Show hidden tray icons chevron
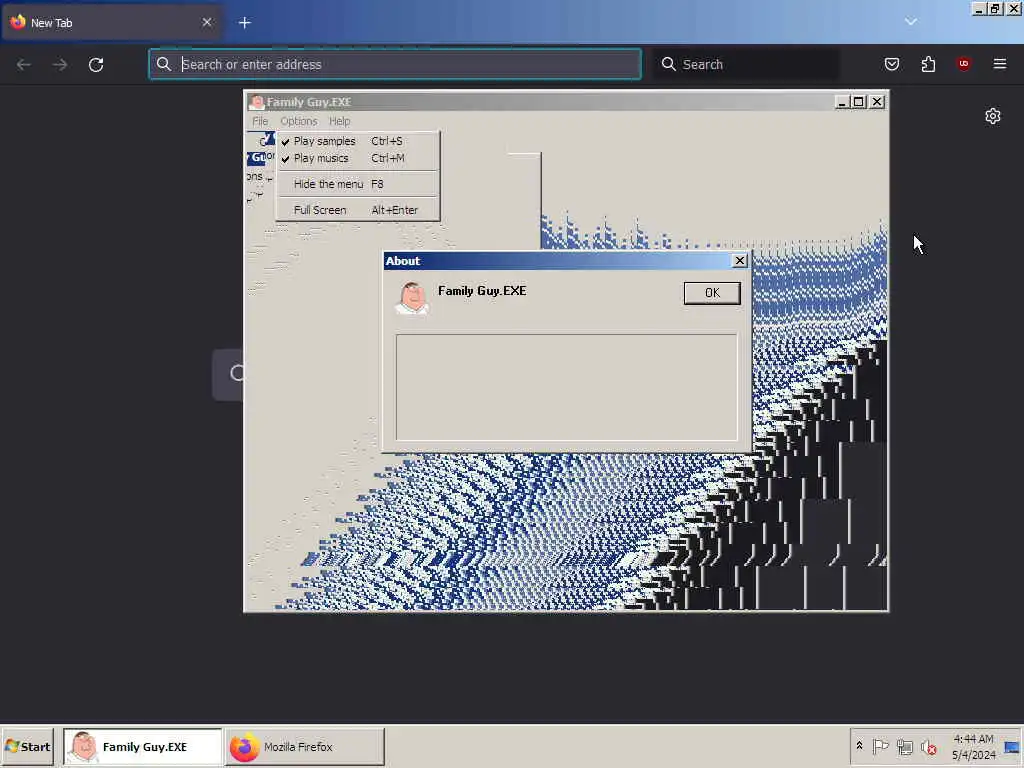The width and height of the screenshot is (1024, 768). [859, 746]
